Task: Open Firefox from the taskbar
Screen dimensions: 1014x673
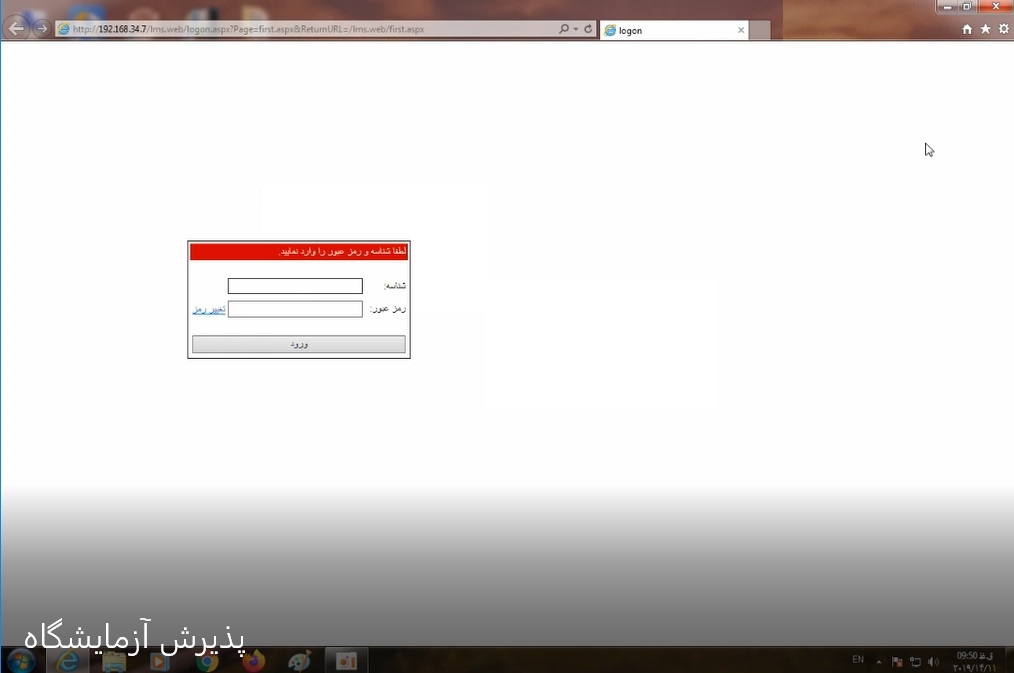Action: click(253, 660)
